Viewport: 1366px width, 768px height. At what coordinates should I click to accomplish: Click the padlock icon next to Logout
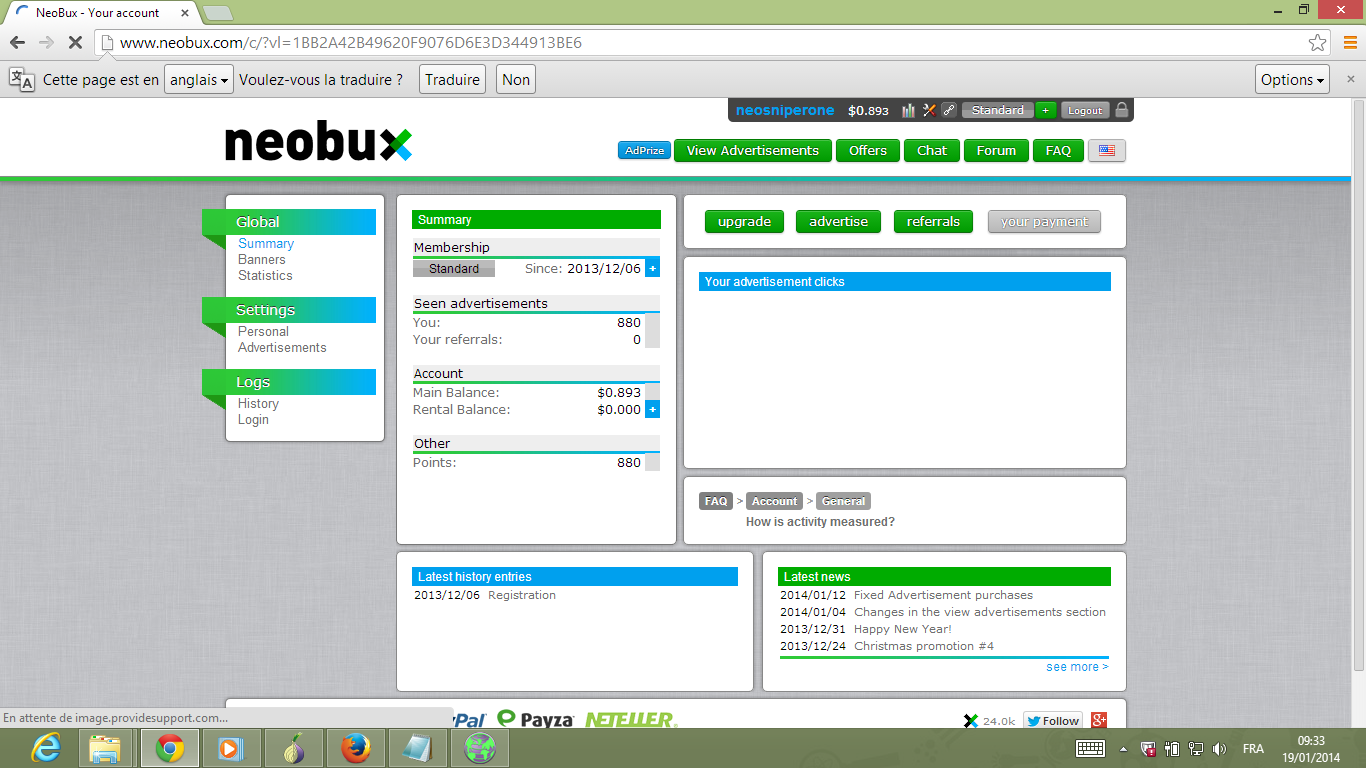[1122, 110]
